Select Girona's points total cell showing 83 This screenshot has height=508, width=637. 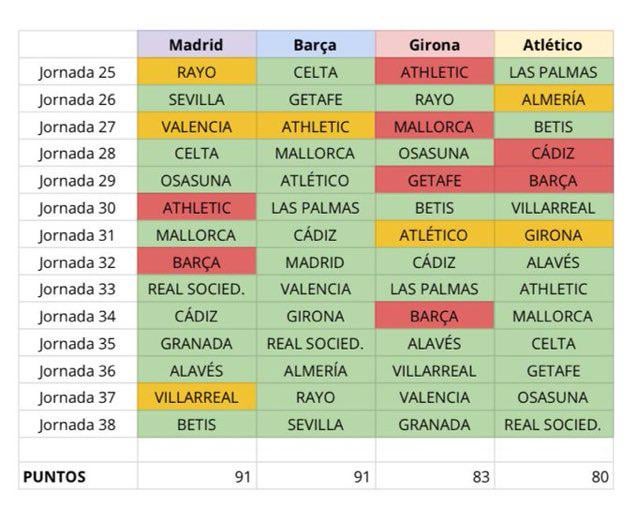pos(434,477)
